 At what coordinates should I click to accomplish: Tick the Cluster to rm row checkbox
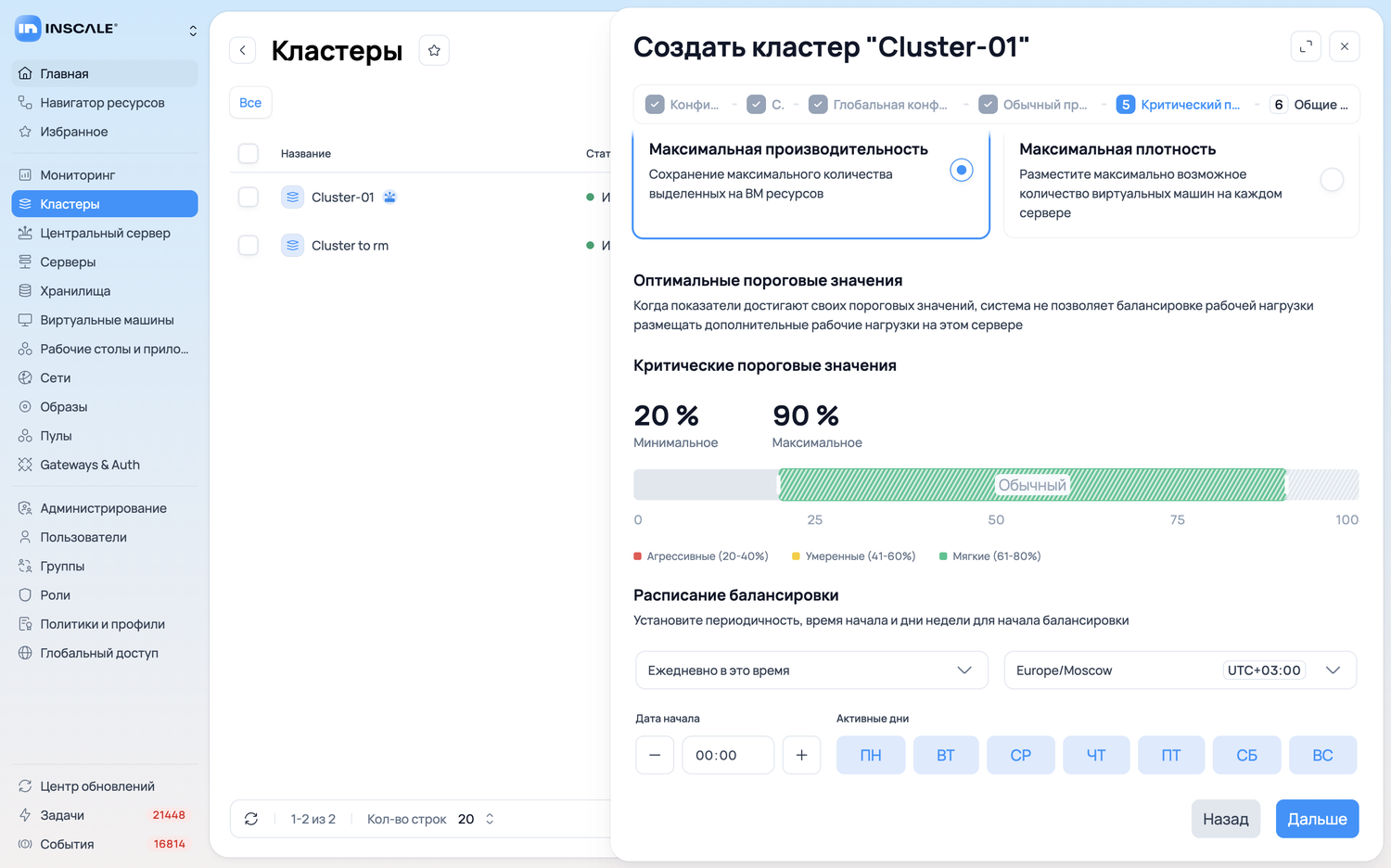click(x=249, y=245)
